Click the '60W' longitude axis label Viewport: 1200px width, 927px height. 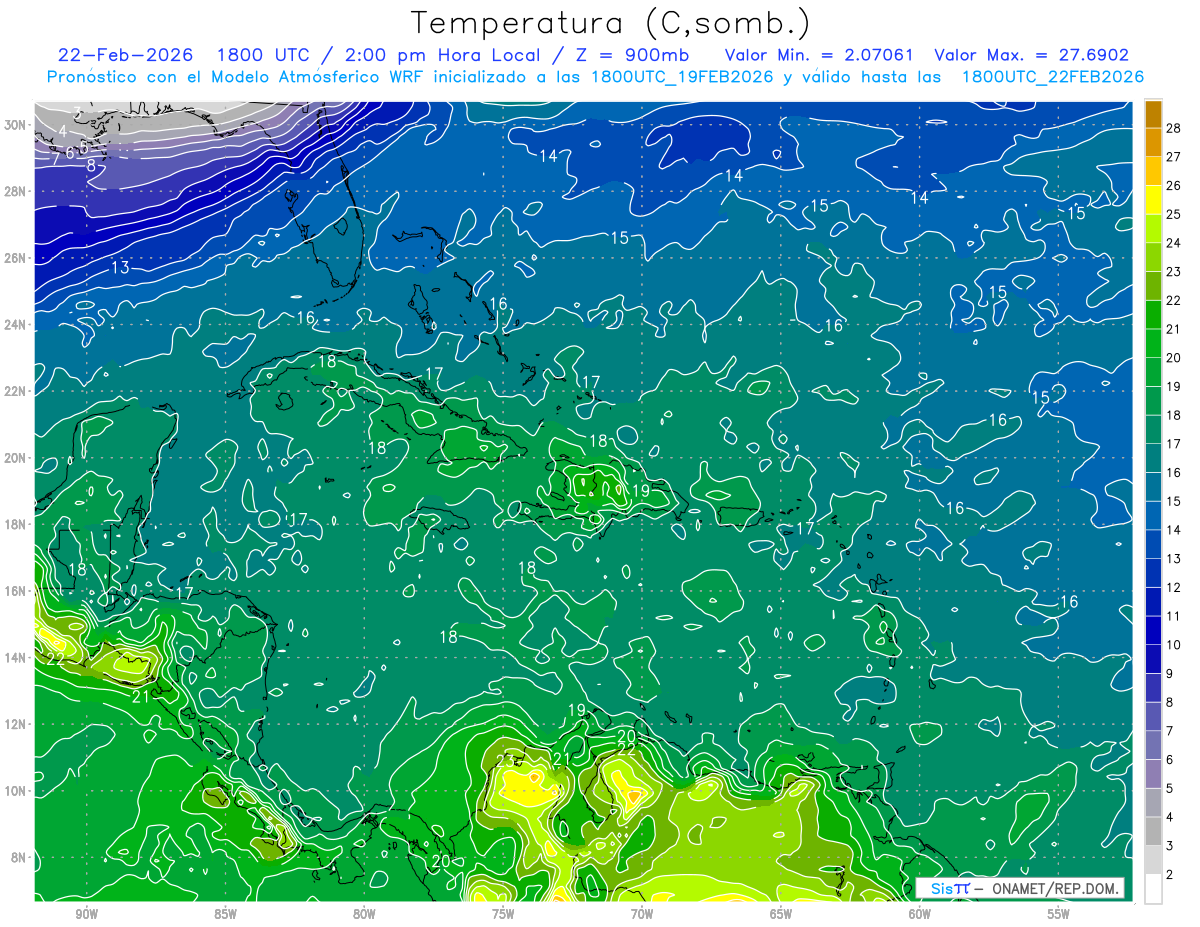click(x=920, y=914)
